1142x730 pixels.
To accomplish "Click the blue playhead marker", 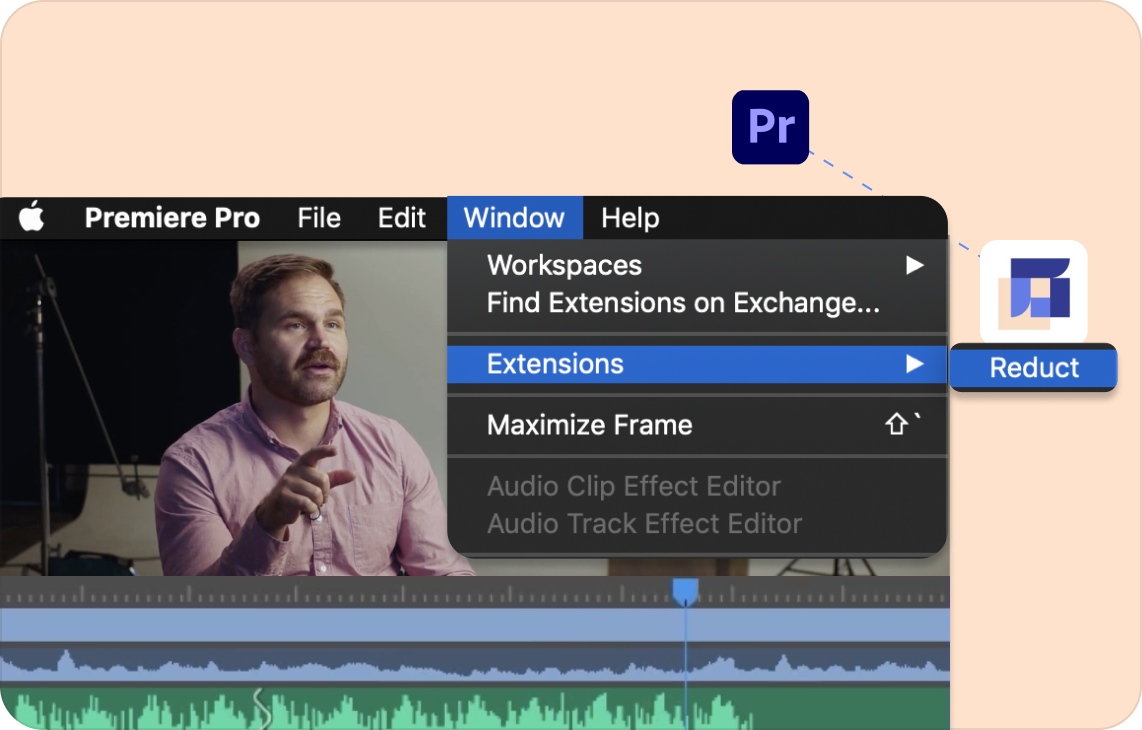I will pyautogui.click(x=685, y=592).
